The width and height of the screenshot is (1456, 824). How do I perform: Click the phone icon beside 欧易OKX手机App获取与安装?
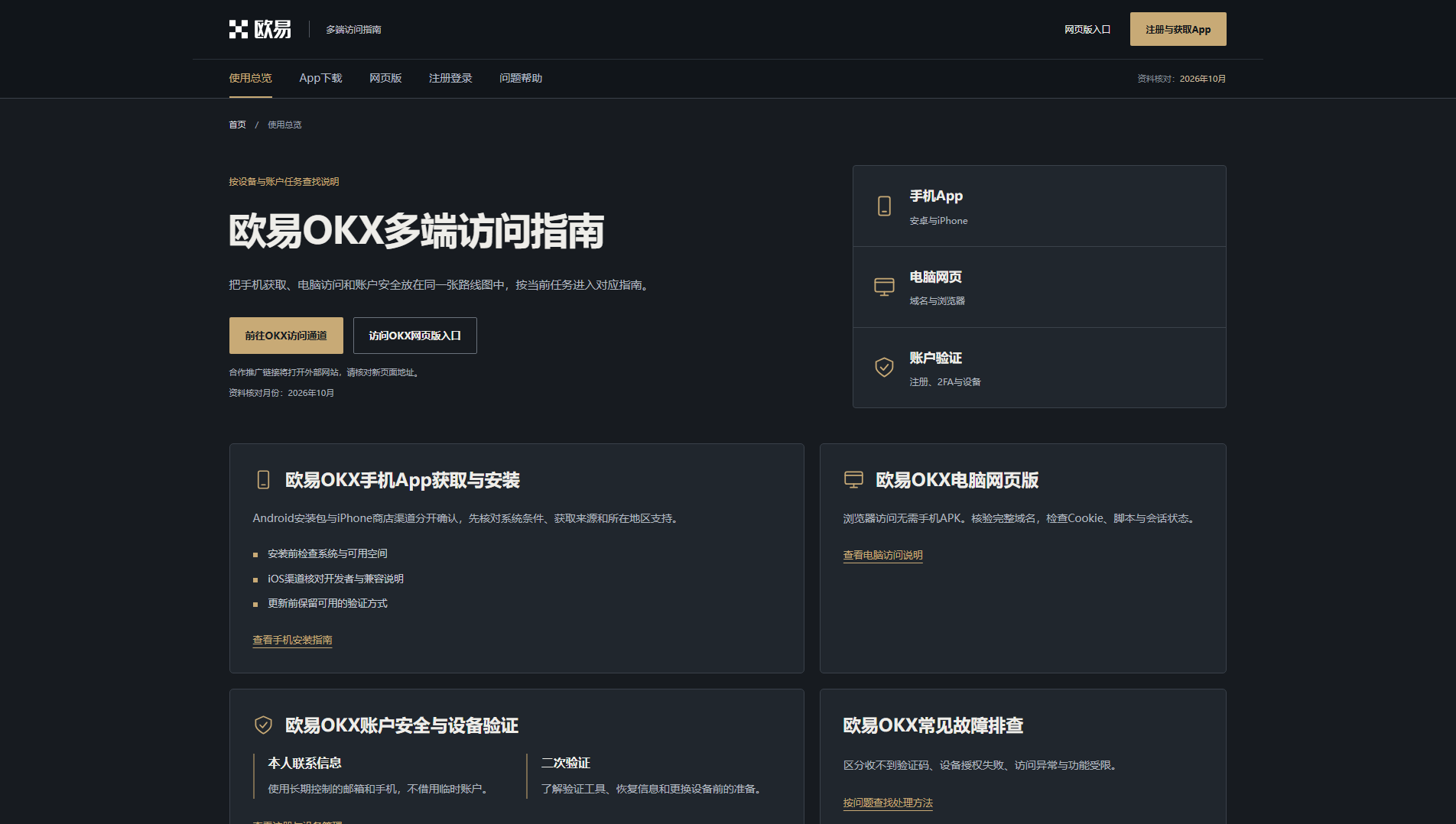click(x=263, y=480)
